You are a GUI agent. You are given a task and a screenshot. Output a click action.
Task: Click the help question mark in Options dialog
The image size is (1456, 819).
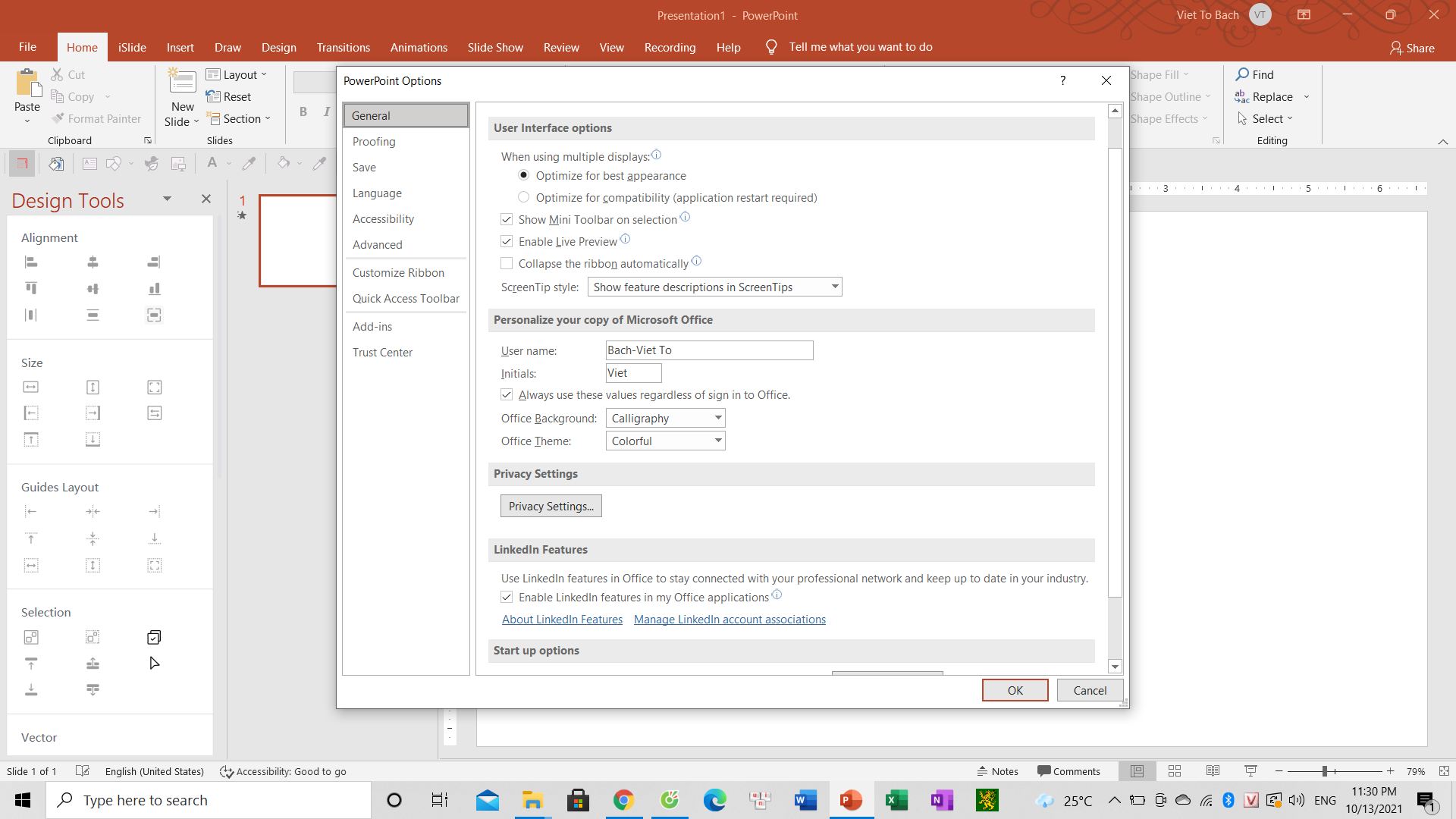pos(1062,80)
